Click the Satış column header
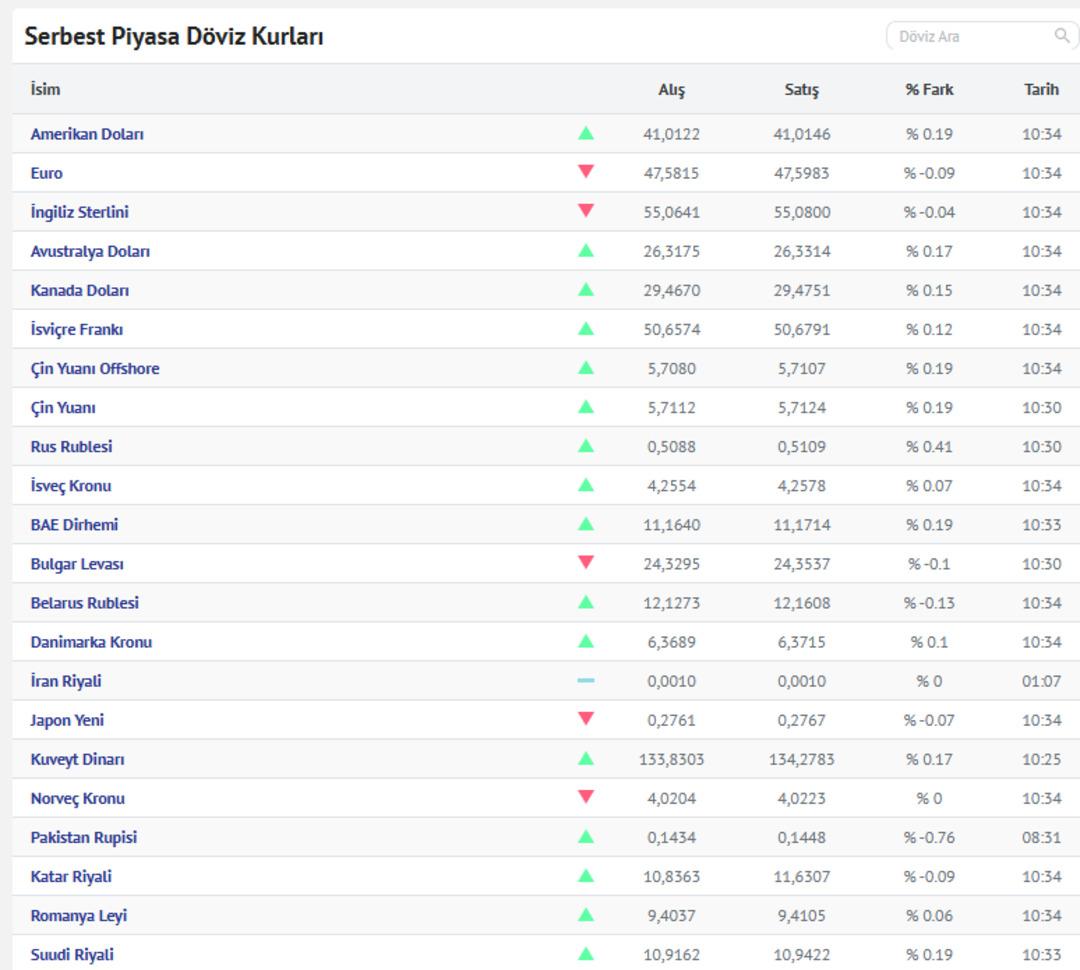Screen dimensions: 1080x970 (x=802, y=90)
